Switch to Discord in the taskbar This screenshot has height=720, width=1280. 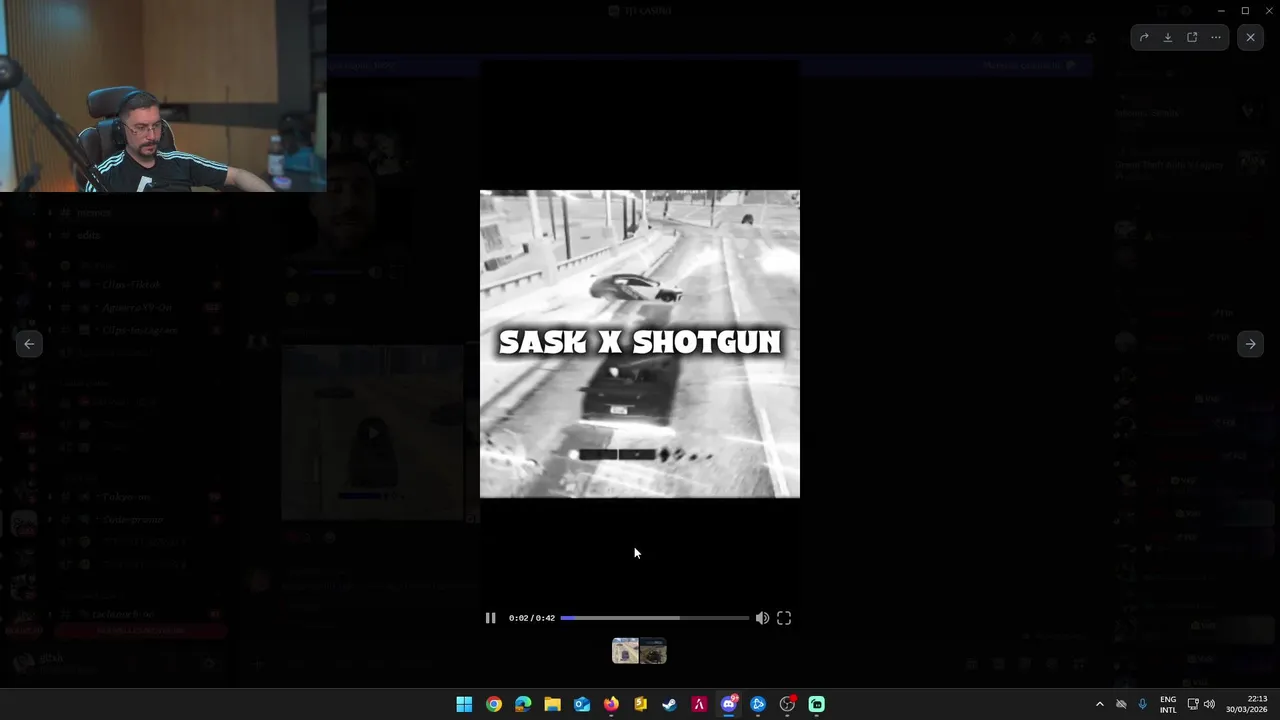[x=729, y=704]
